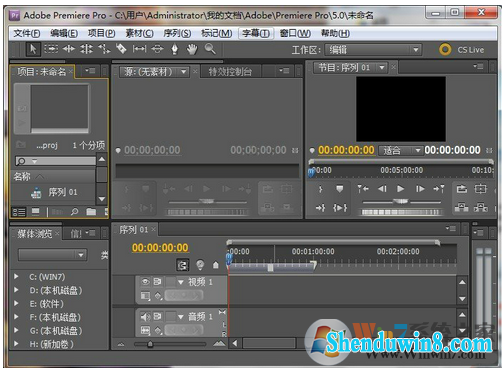Switch project panel to list view
The width and height of the screenshot is (502, 368).
click(x=19, y=212)
